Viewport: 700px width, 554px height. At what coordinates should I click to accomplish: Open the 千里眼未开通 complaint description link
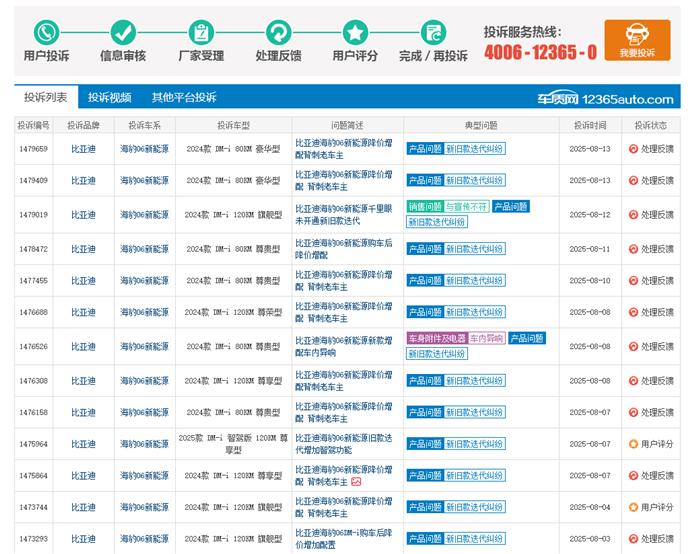tap(344, 215)
